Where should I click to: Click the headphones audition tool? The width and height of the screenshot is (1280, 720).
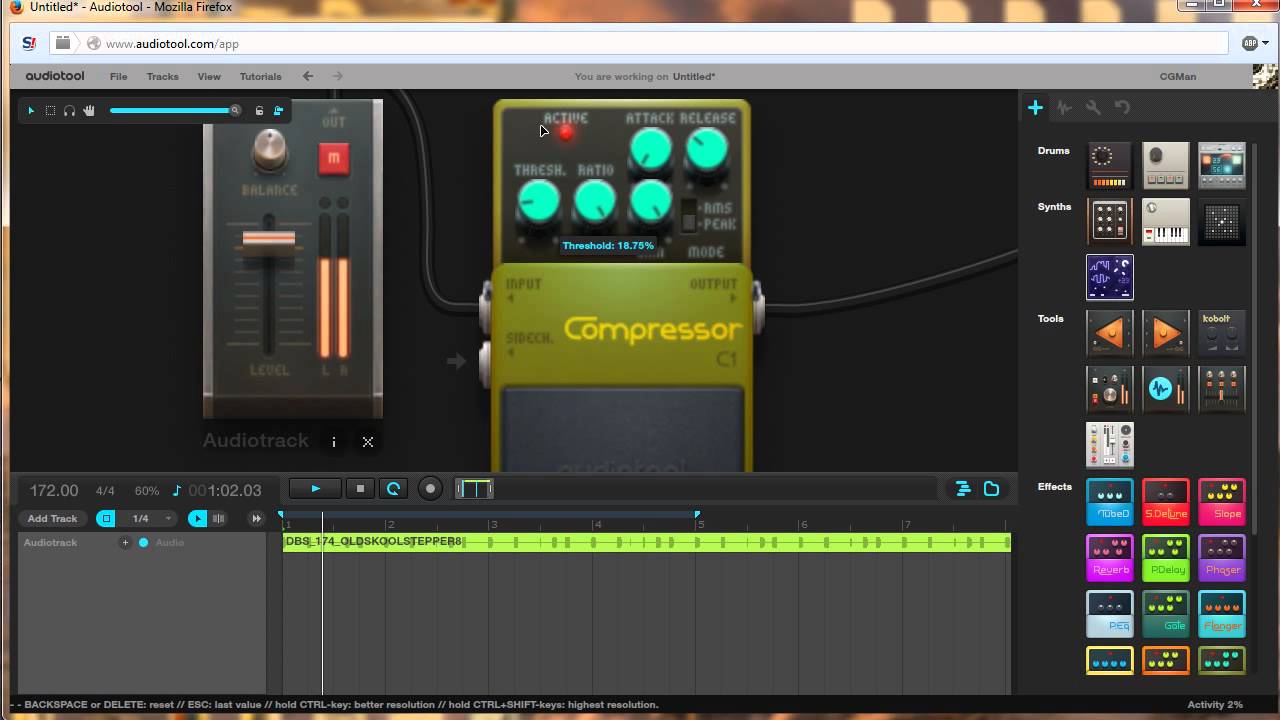(x=69, y=111)
